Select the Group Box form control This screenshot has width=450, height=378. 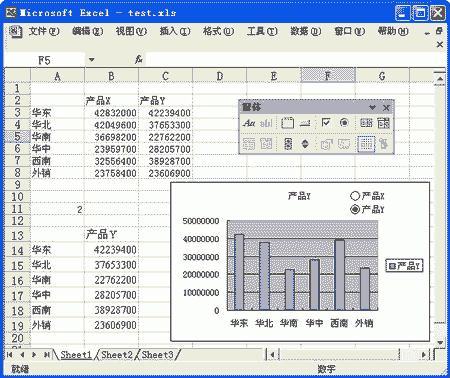[288, 123]
